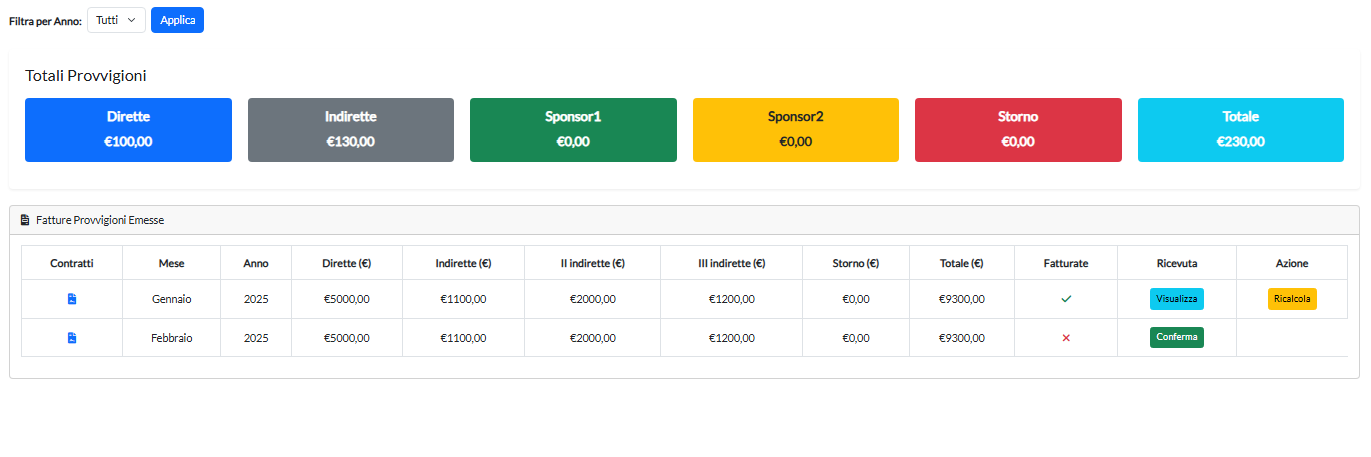Screen dimensions: 1371x457
Task: Apply the year filter with Applica
Action: coord(177,20)
